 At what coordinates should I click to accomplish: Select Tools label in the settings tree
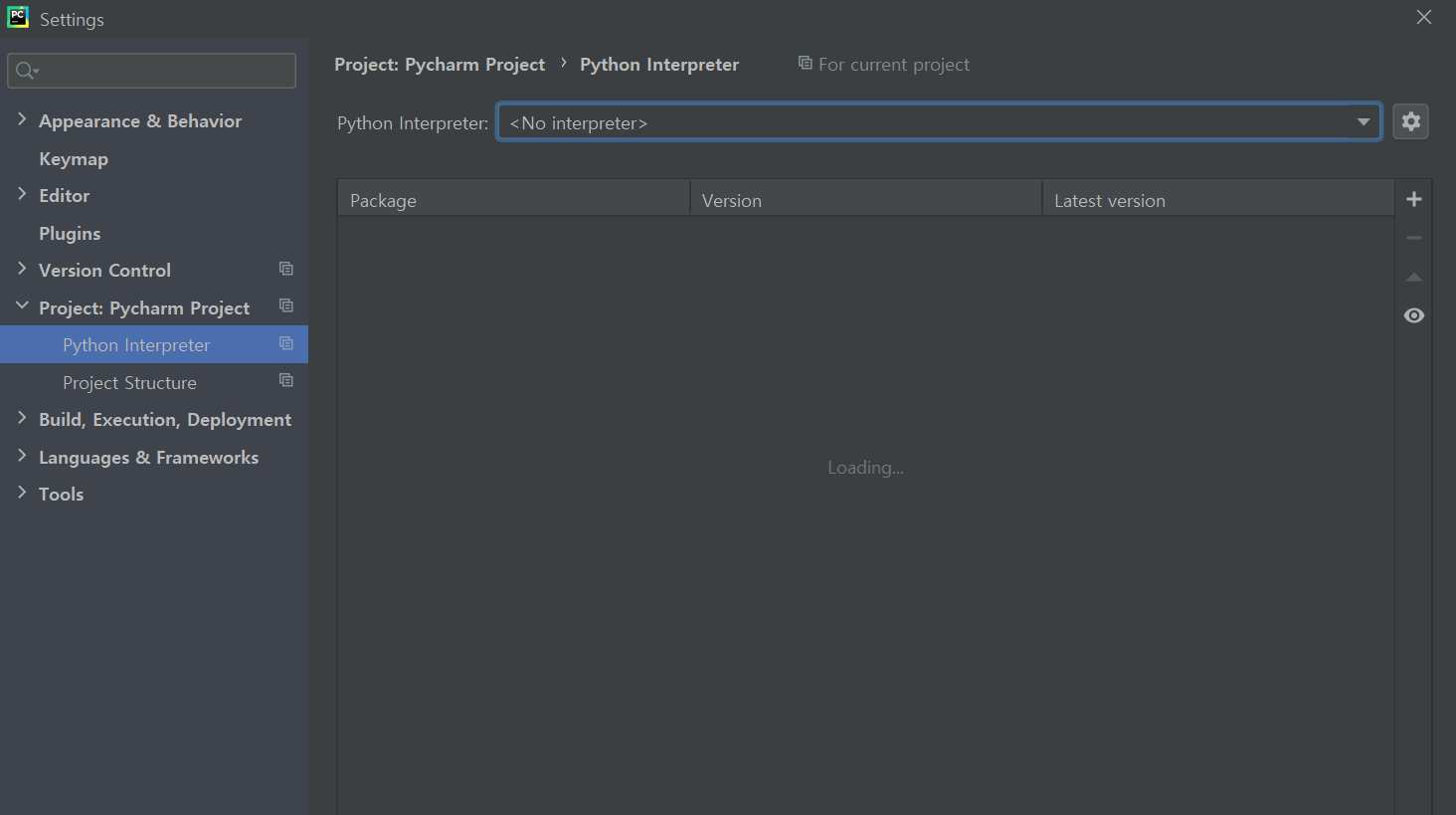coord(61,495)
